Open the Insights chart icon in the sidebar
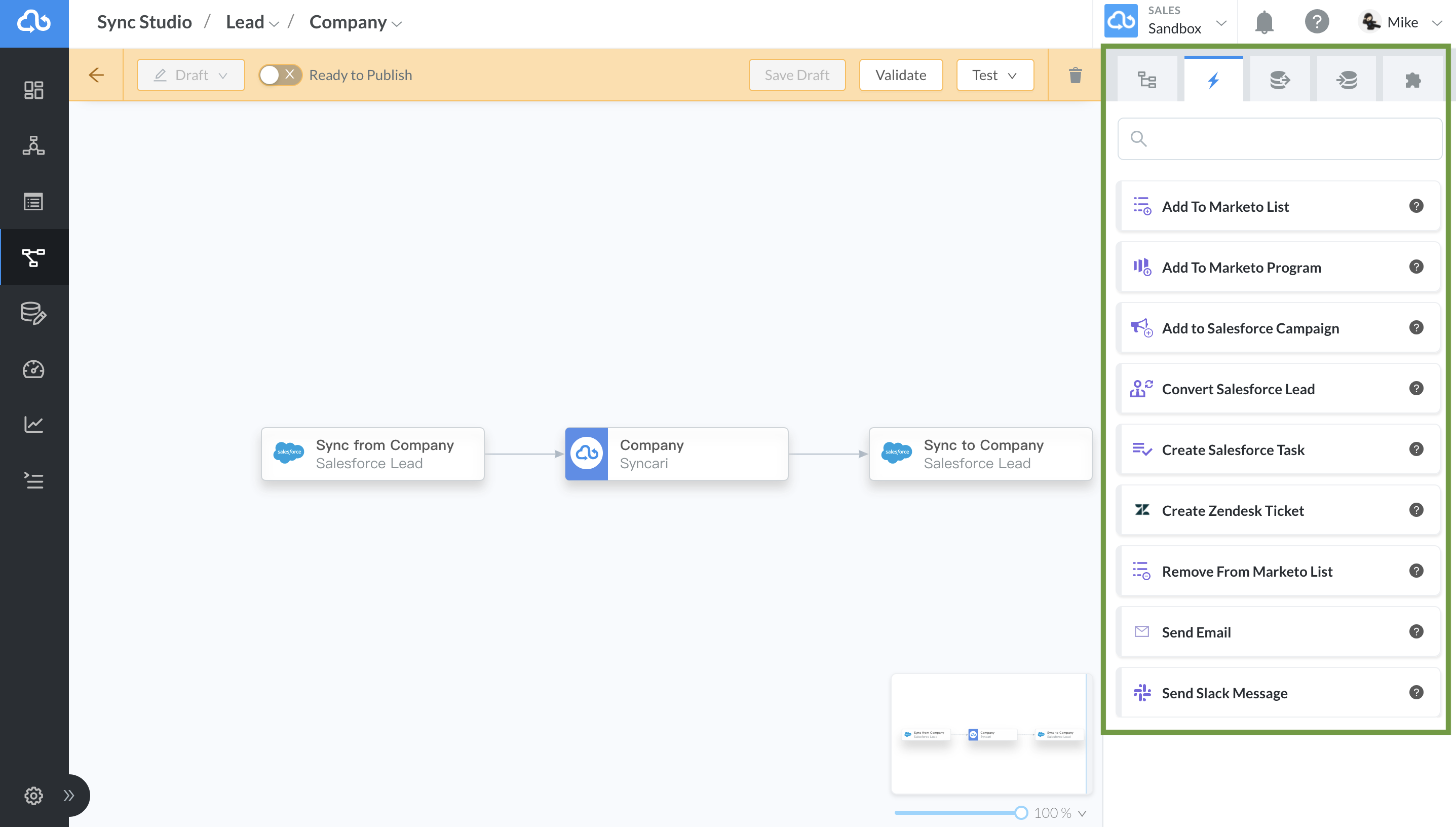Image resolution: width=1456 pixels, height=827 pixels. 33,424
